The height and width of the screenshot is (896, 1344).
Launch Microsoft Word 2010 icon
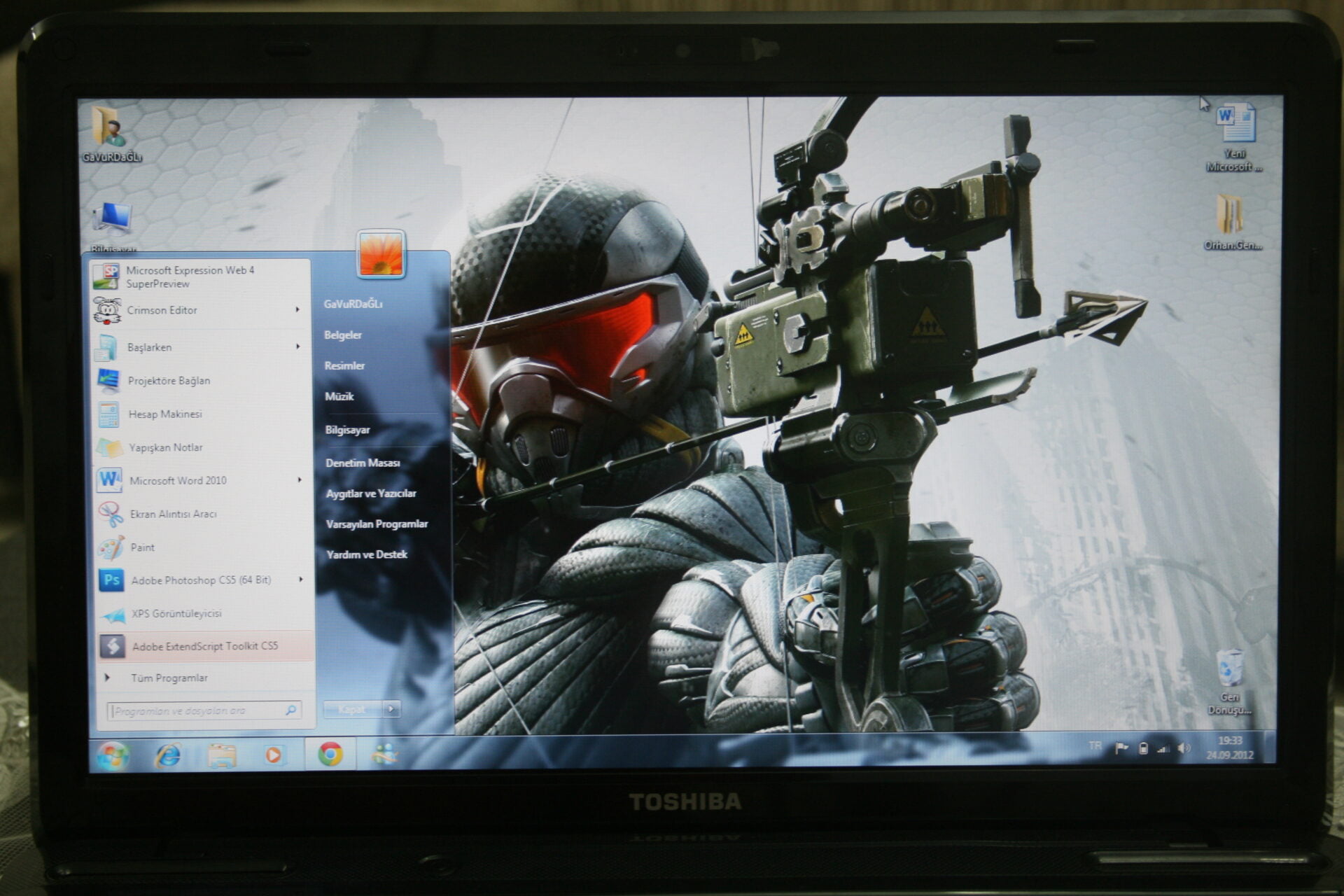point(110,480)
